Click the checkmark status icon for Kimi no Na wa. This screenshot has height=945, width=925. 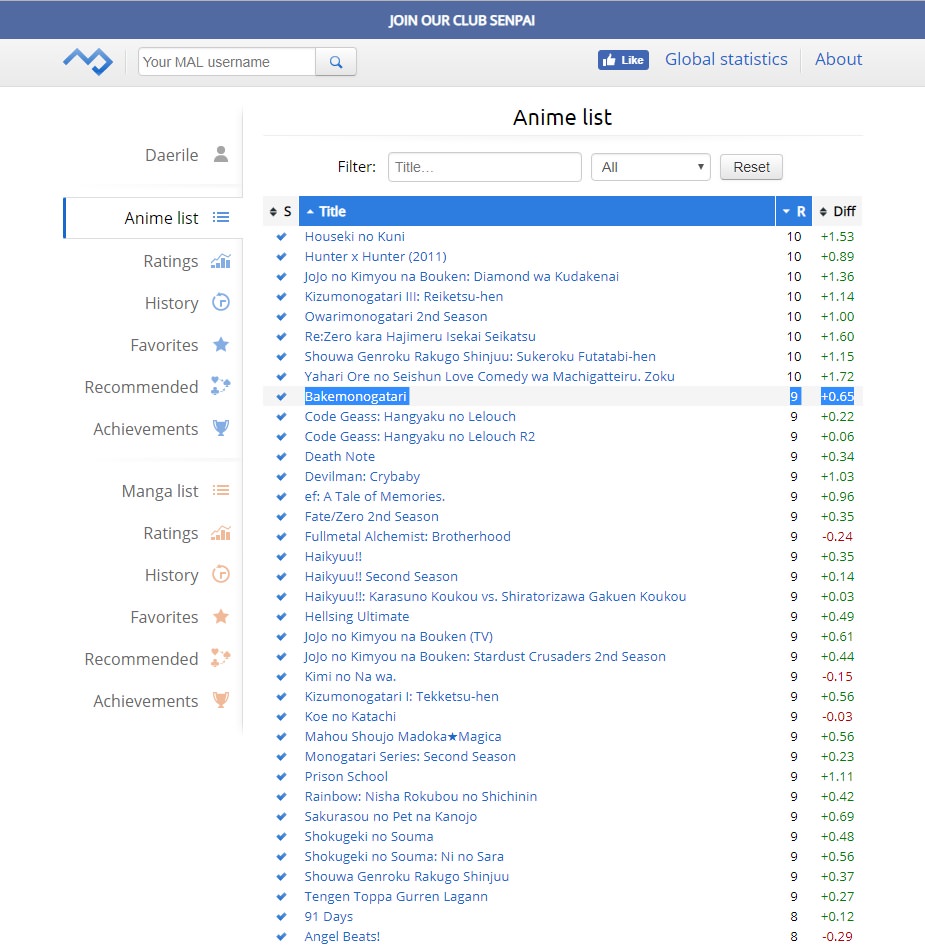(281, 677)
